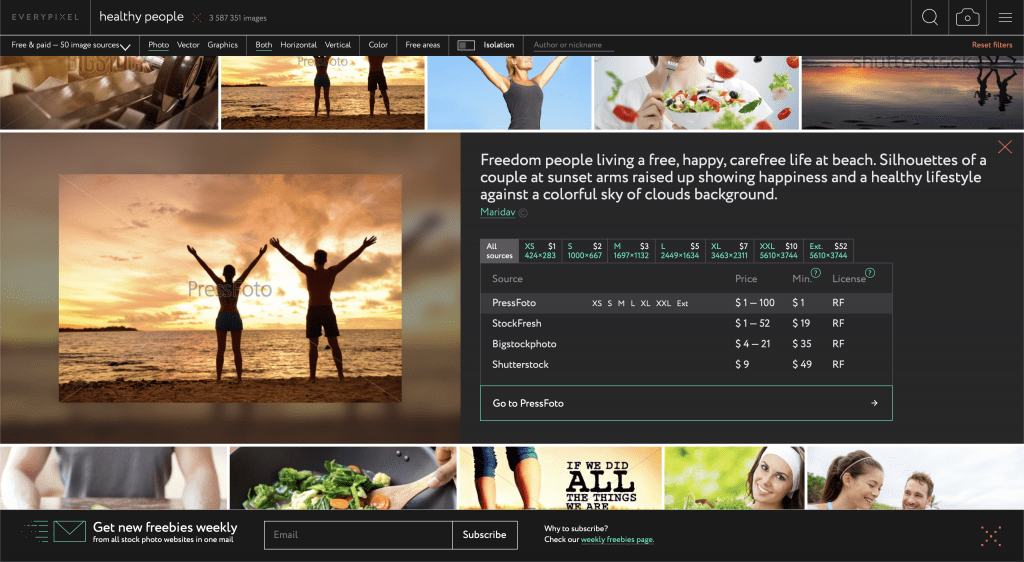Click the envelope newsletter icon
The height and width of the screenshot is (562, 1024).
(x=69, y=531)
